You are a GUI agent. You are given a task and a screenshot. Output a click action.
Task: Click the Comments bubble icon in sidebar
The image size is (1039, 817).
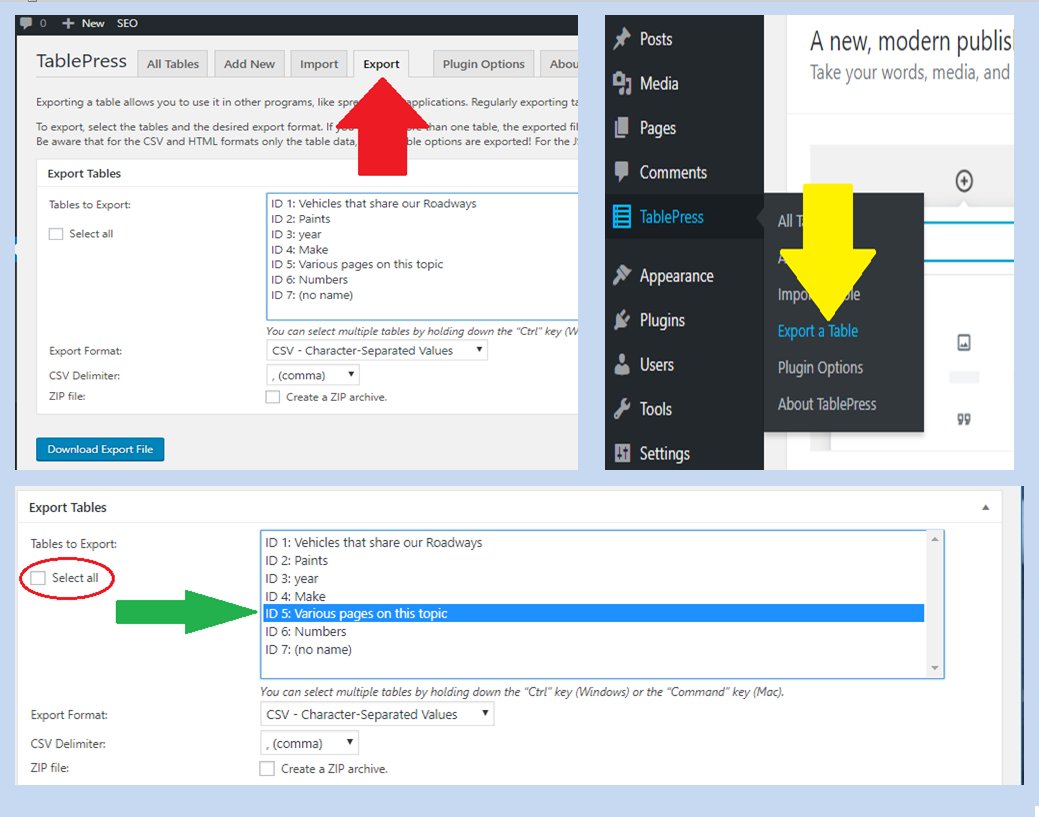pos(622,172)
